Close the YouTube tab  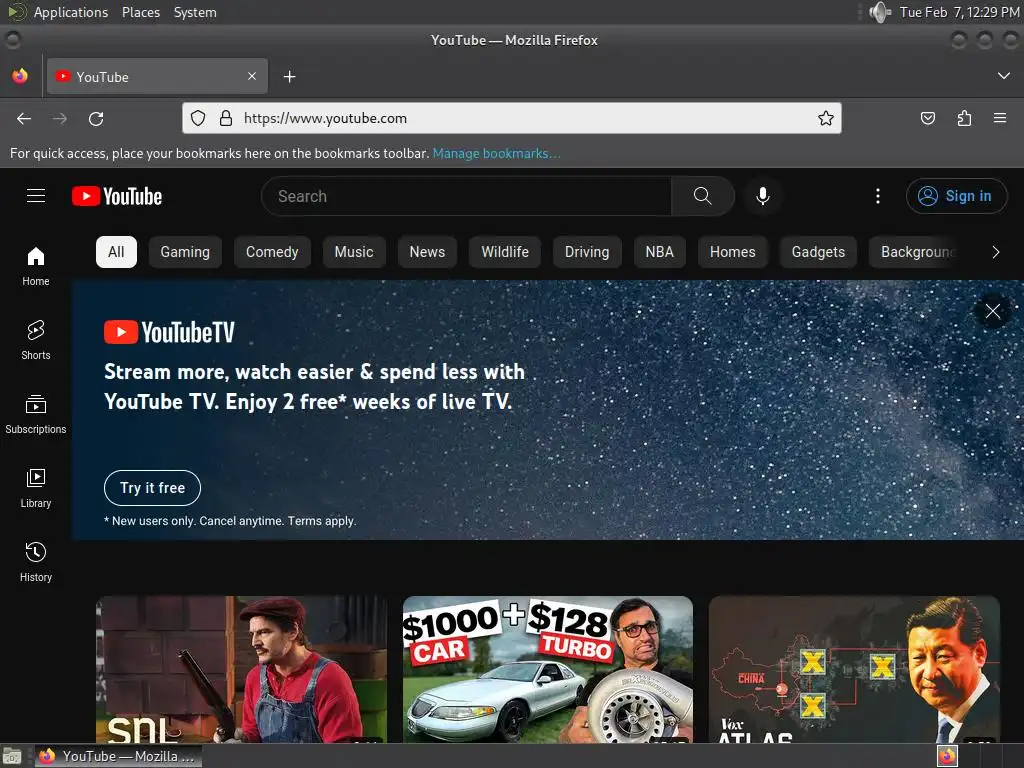(252, 76)
